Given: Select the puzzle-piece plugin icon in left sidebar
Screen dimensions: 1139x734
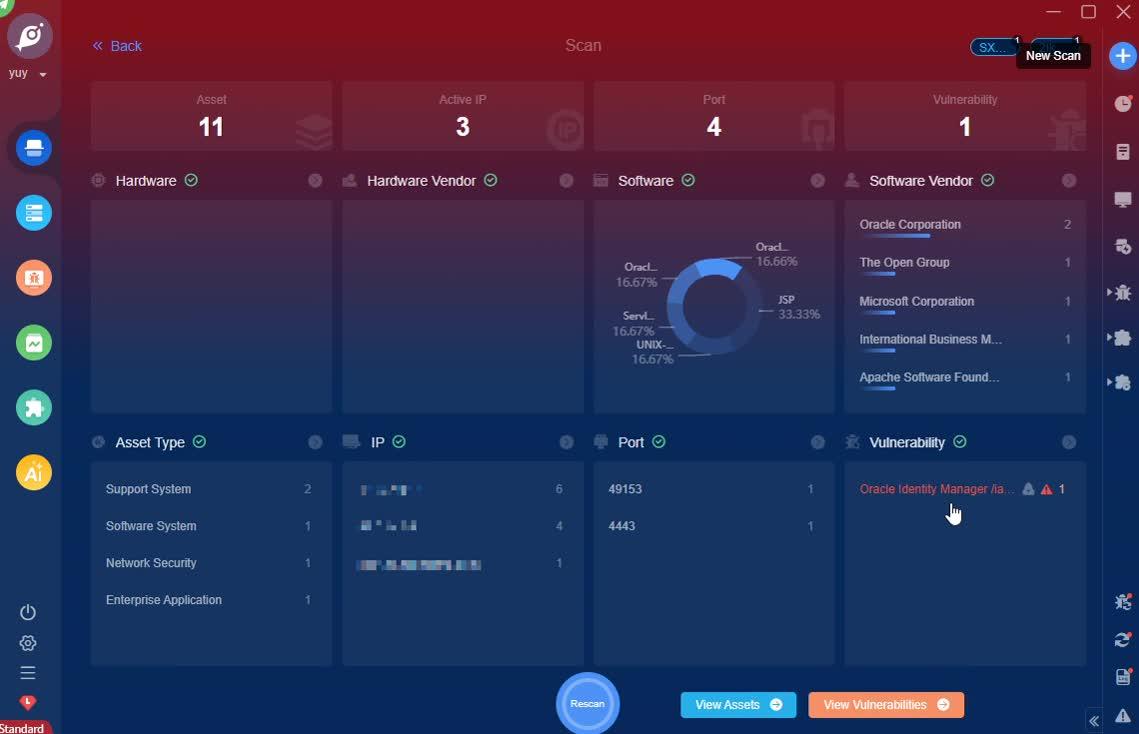Looking at the screenshot, I should 33,407.
